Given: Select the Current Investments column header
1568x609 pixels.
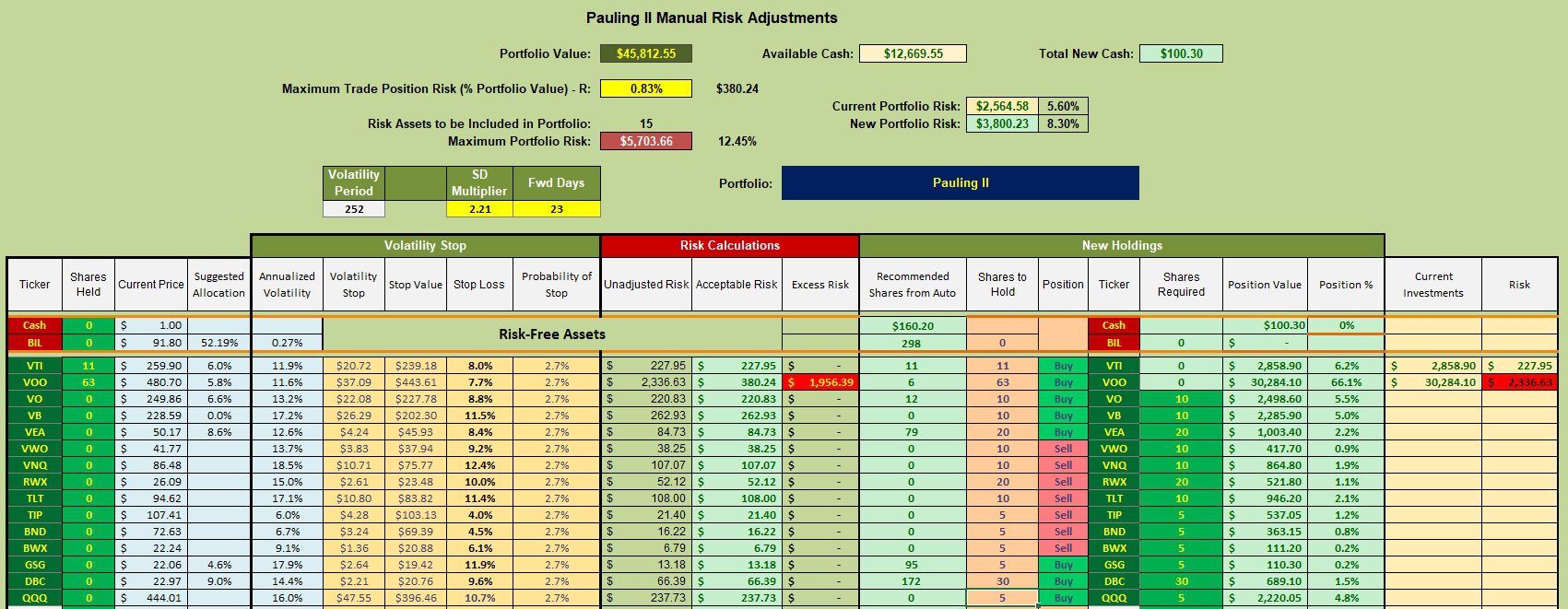Looking at the screenshot, I should tap(1433, 285).
